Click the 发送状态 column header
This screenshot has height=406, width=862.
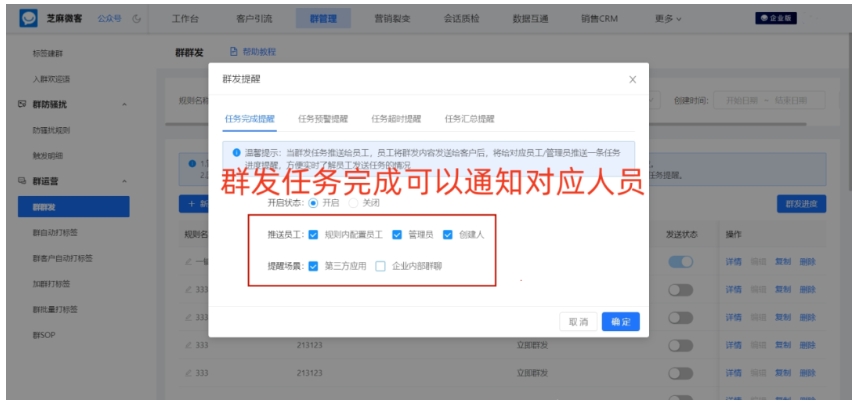[682, 234]
